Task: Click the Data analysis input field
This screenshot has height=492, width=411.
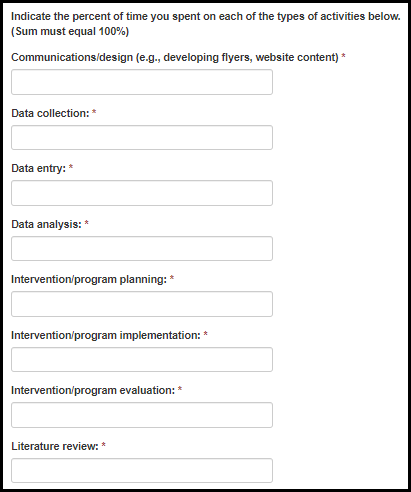Action: tap(142, 249)
